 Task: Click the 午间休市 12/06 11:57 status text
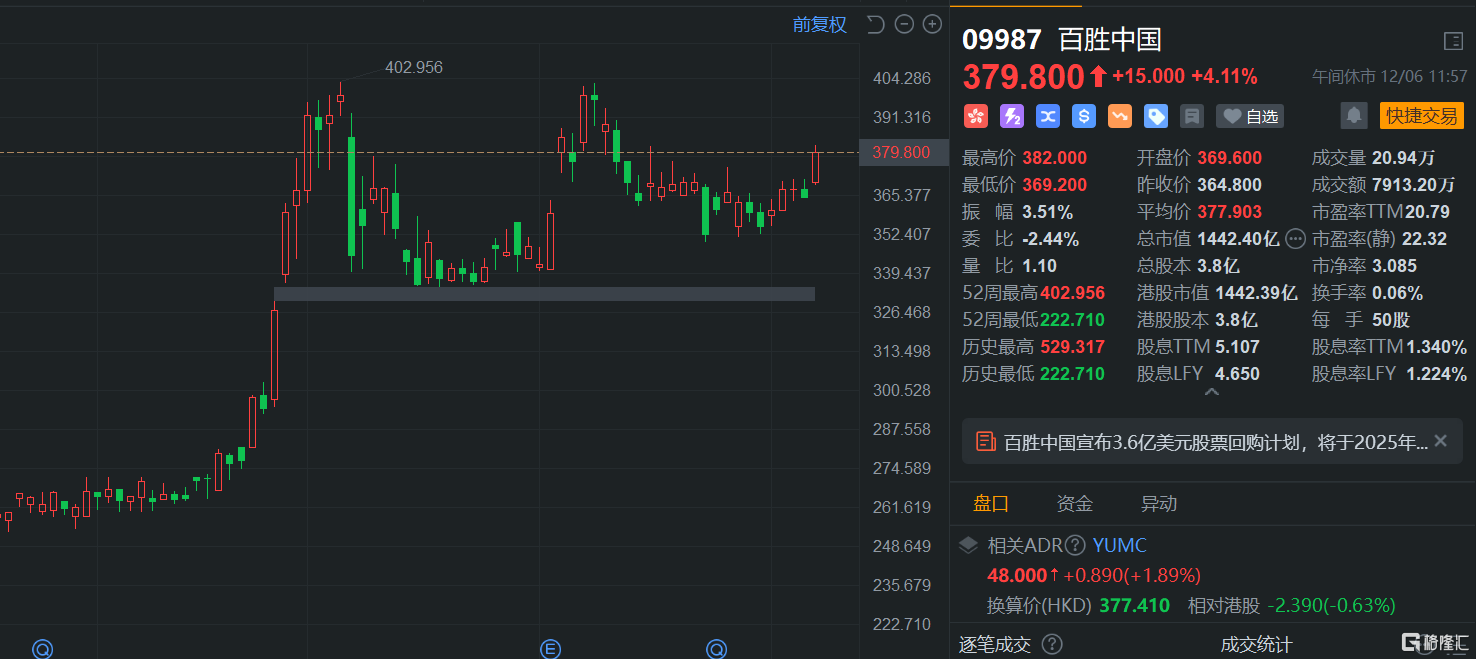point(1390,76)
